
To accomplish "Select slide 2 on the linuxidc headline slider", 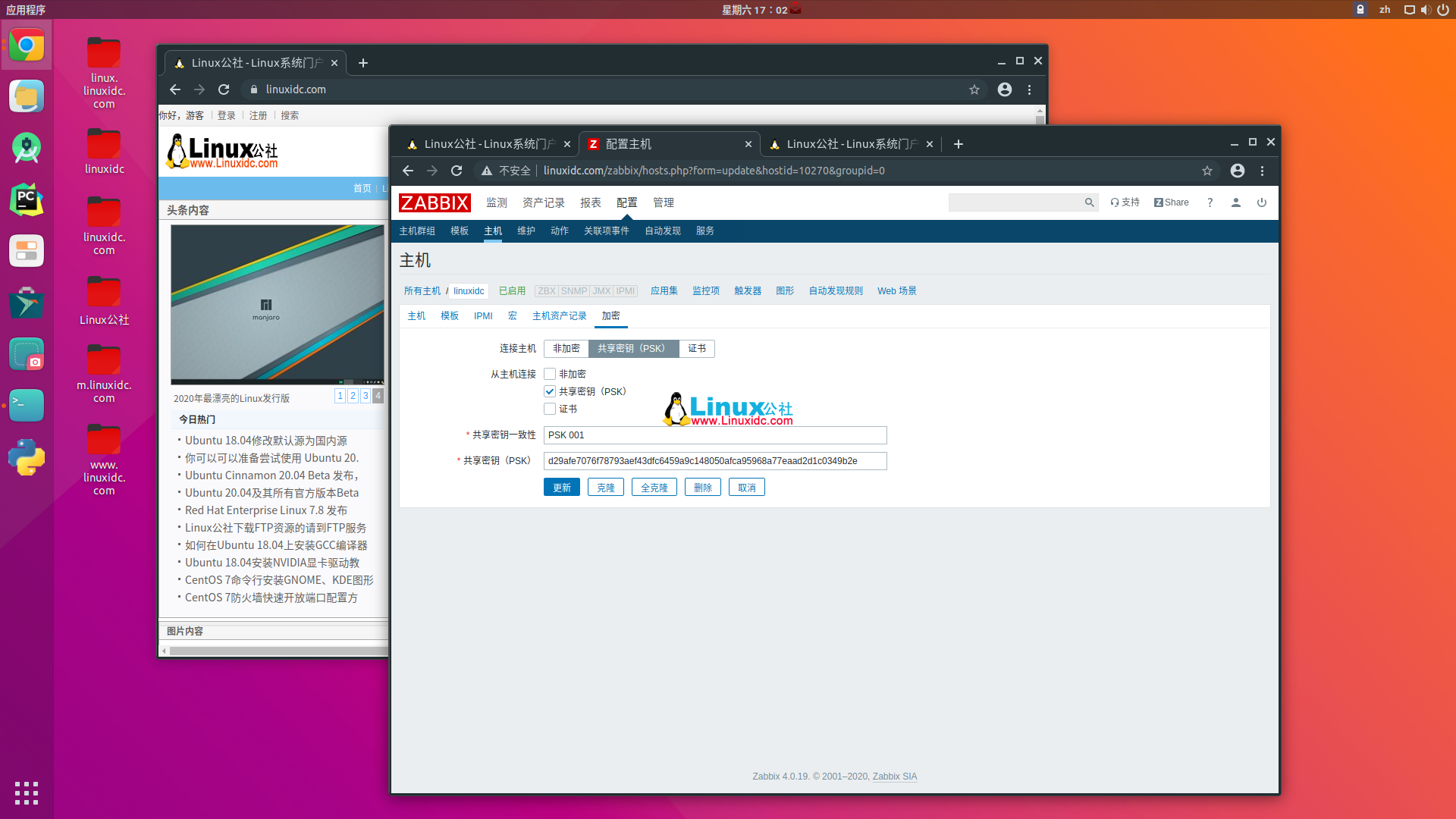I will point(353,396).
